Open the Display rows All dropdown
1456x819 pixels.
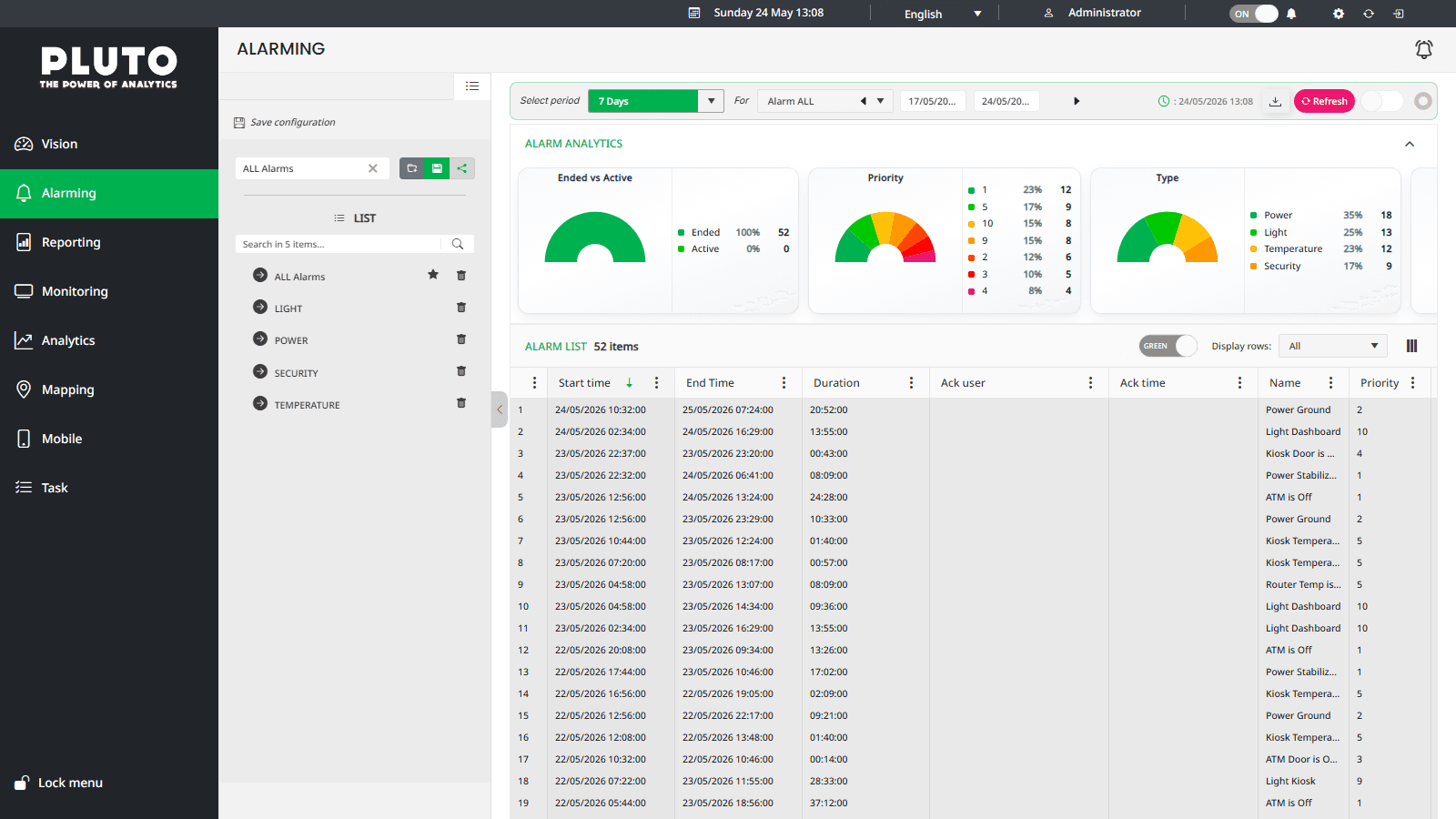pos(1333,346)
